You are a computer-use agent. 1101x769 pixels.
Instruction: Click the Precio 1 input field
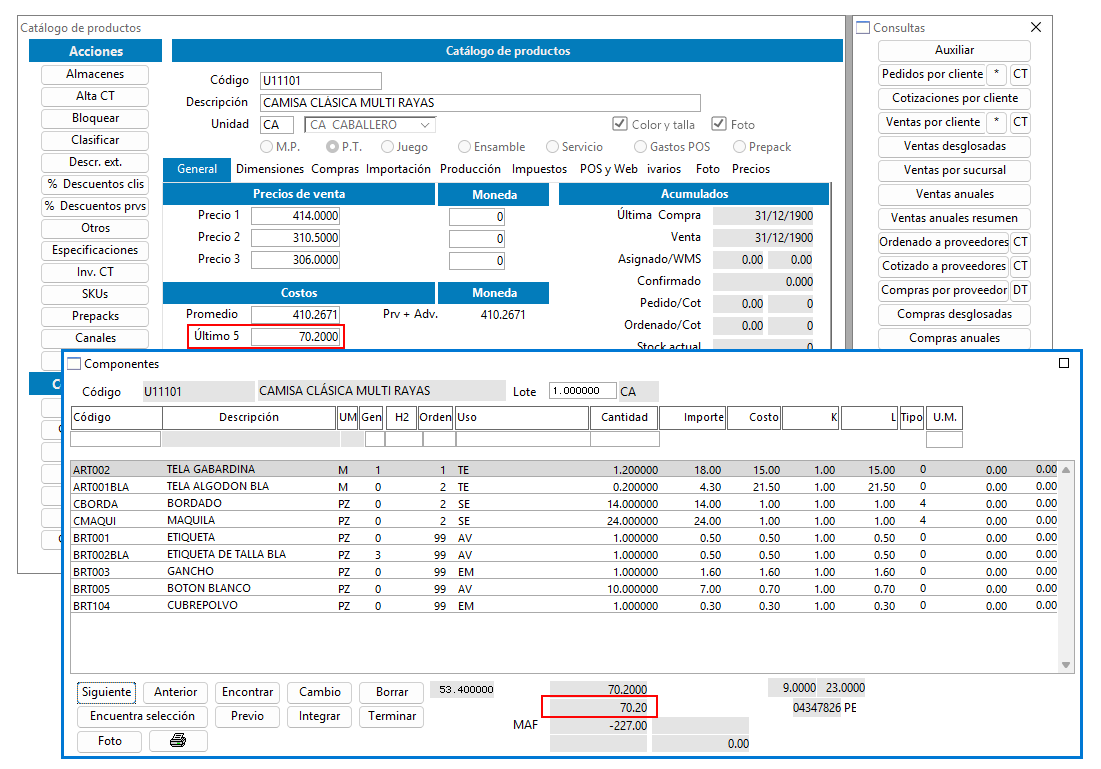(x=296, y=216)
